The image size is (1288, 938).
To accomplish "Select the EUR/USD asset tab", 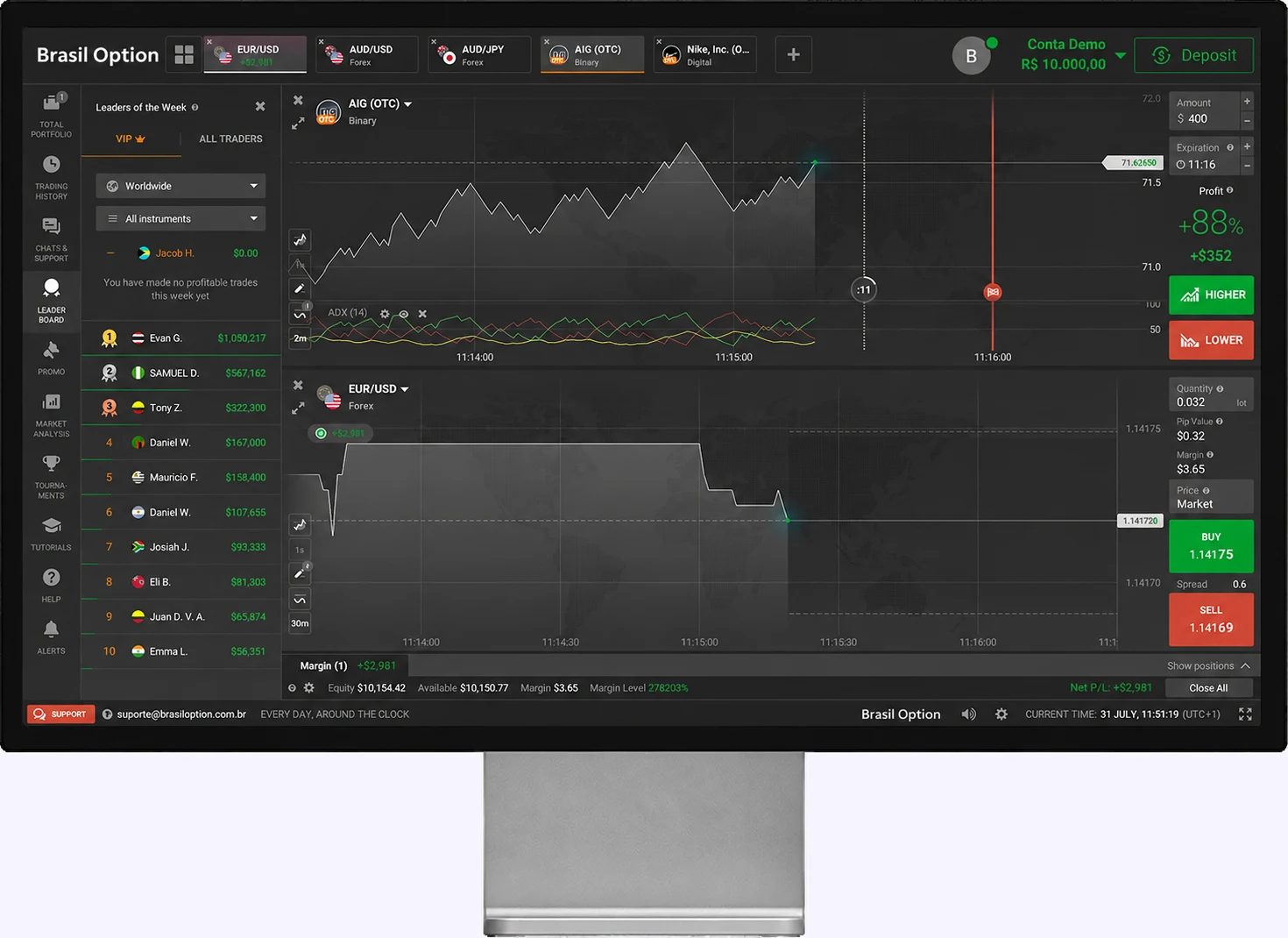I will pos(256,54).
